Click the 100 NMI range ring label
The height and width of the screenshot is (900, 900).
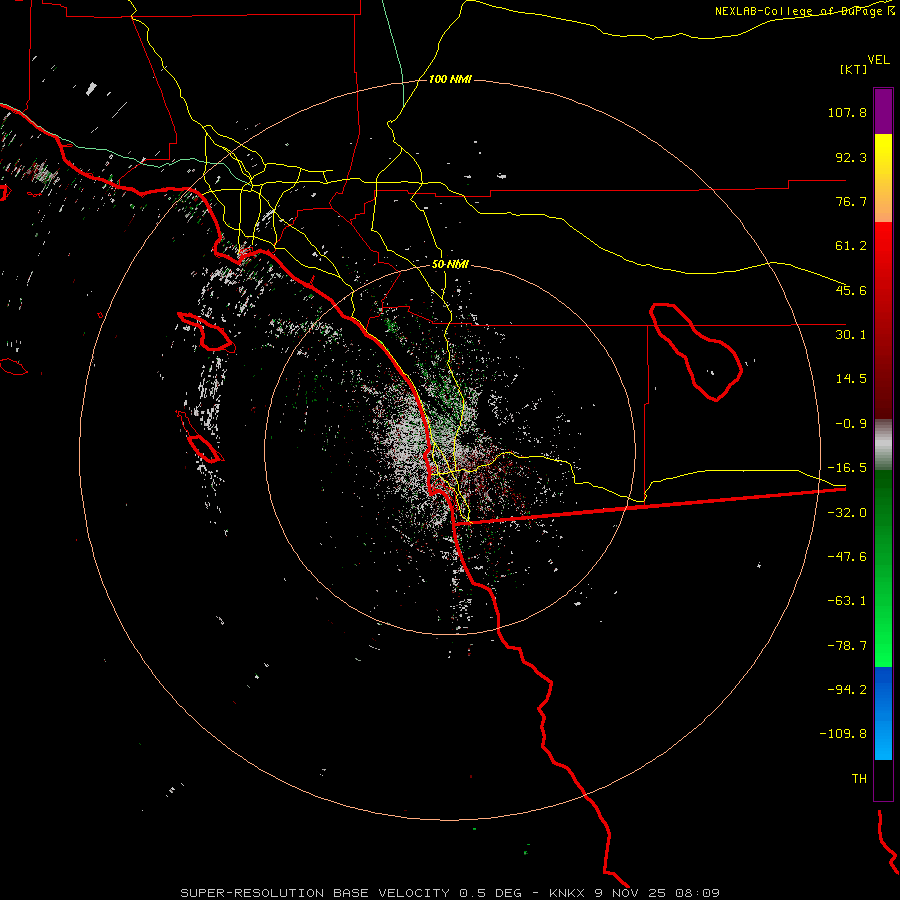450,79
